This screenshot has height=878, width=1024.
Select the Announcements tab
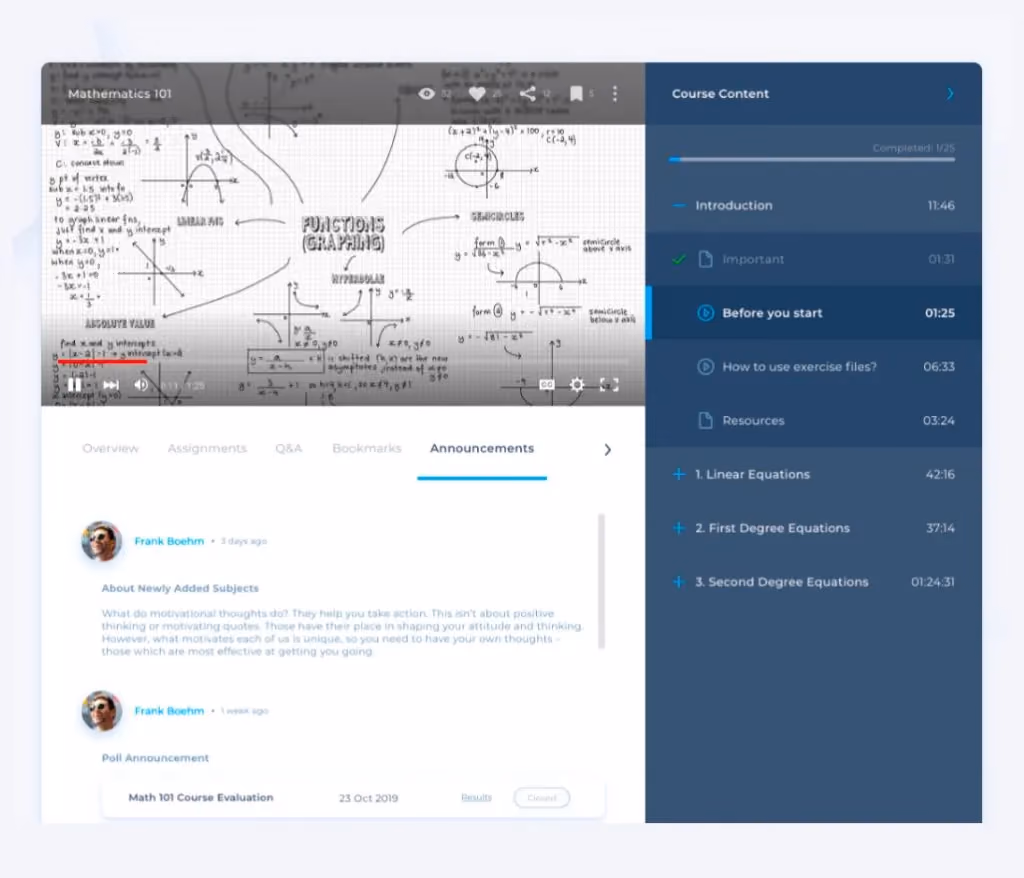click(x=482, y=448)
